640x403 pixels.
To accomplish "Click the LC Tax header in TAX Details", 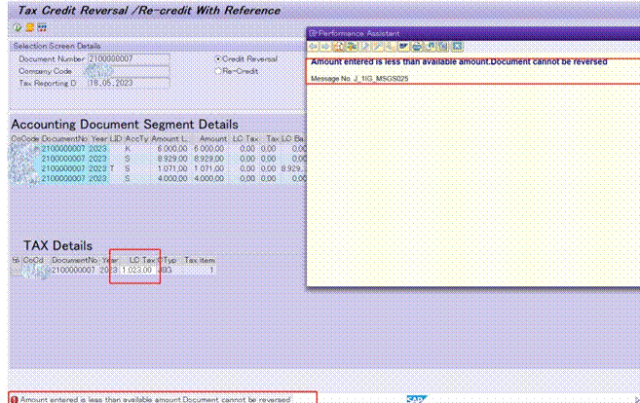I will click(x=142, y=260).
